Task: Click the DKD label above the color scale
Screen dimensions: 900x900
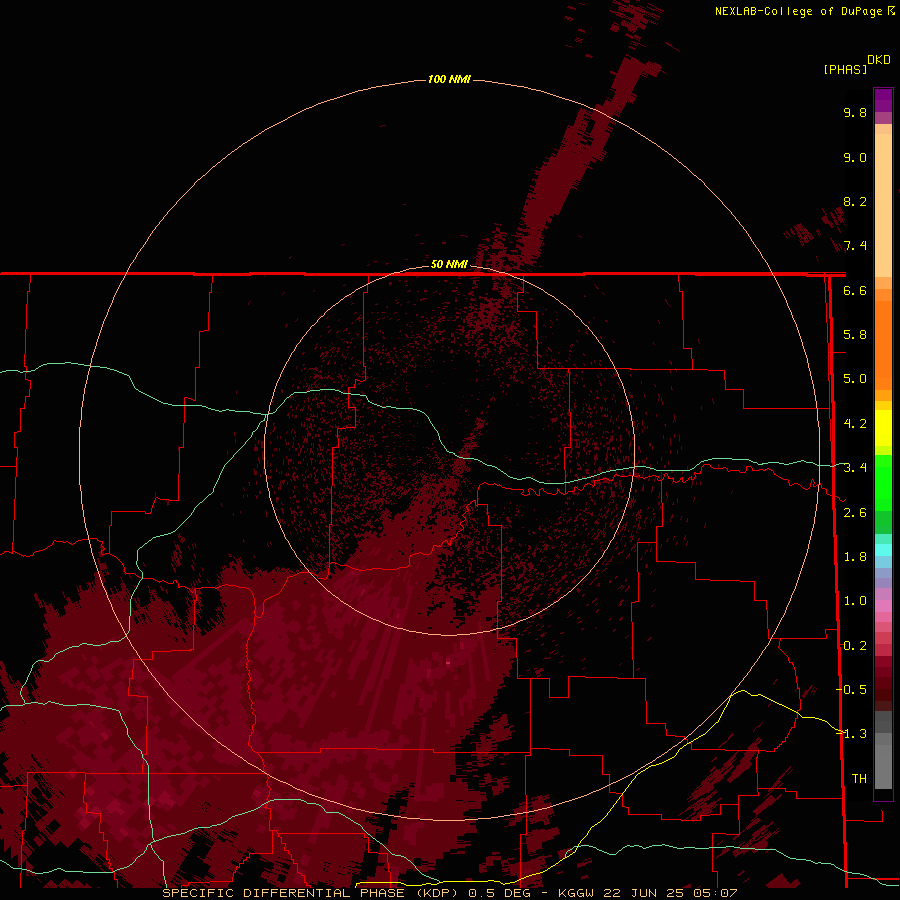Action: coord(879,60)
